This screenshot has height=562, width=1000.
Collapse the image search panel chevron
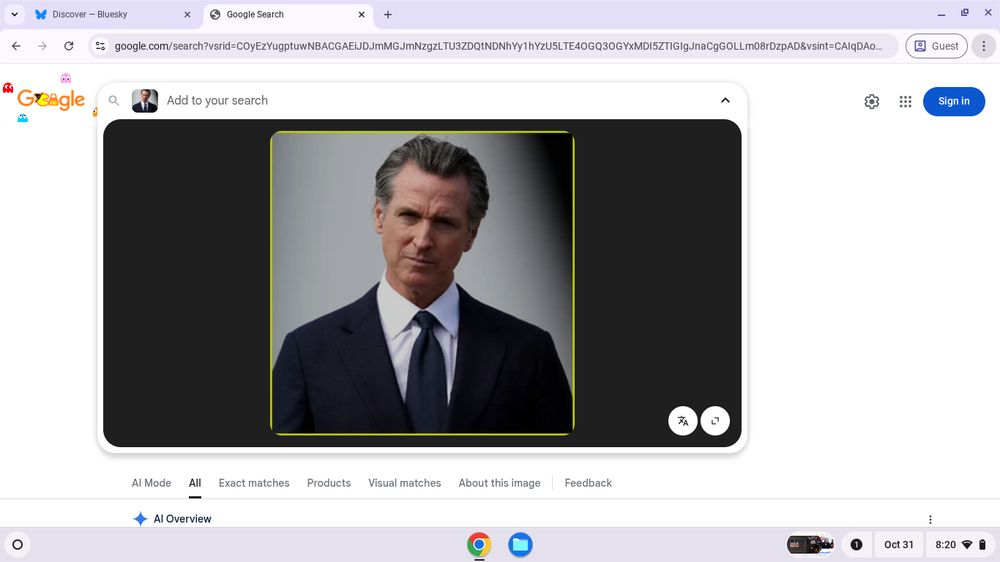click(x=725, y=100)
